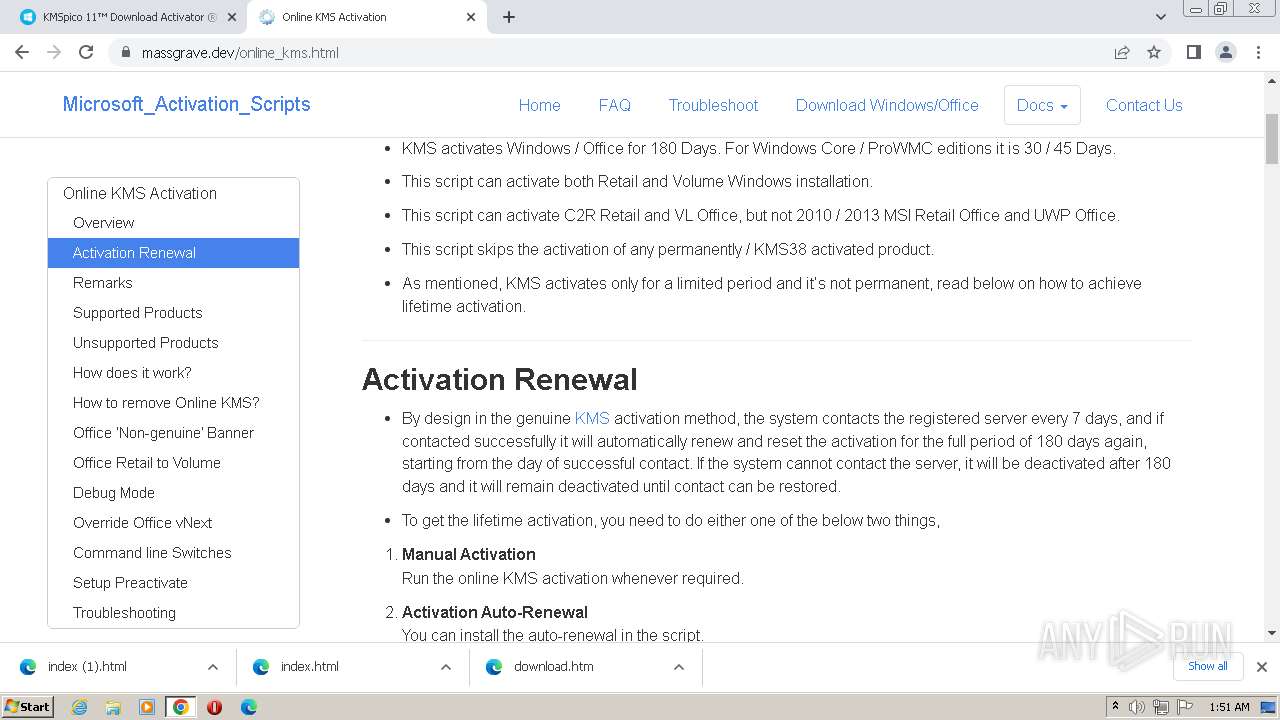The height and width of the screenshot is (720, 1280).
Task: Open Supported Products sidebar entry
Action: coord(137,313)
